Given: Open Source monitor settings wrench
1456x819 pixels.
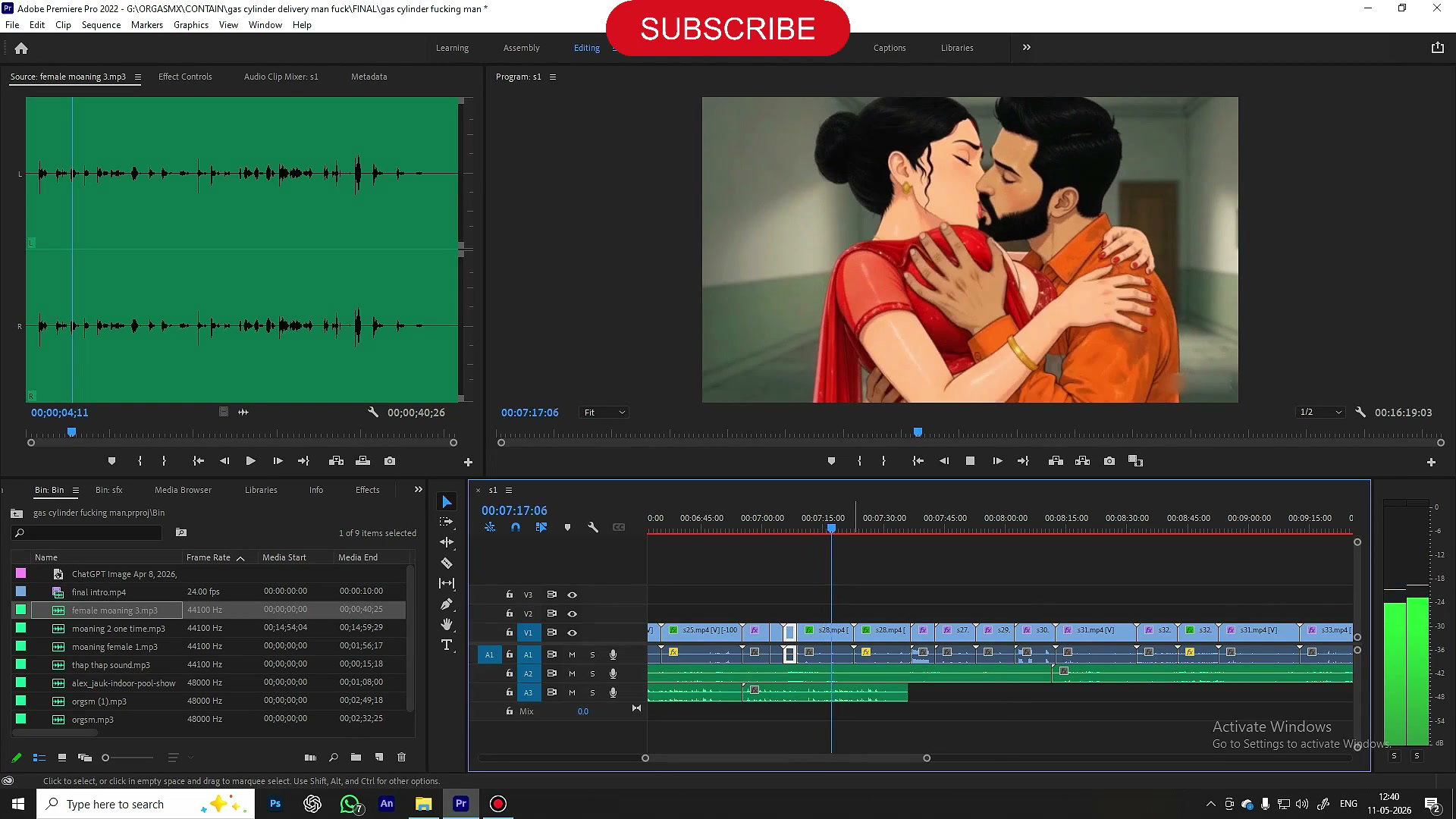Looking at the screenshot, I should (x=372, y=412).
